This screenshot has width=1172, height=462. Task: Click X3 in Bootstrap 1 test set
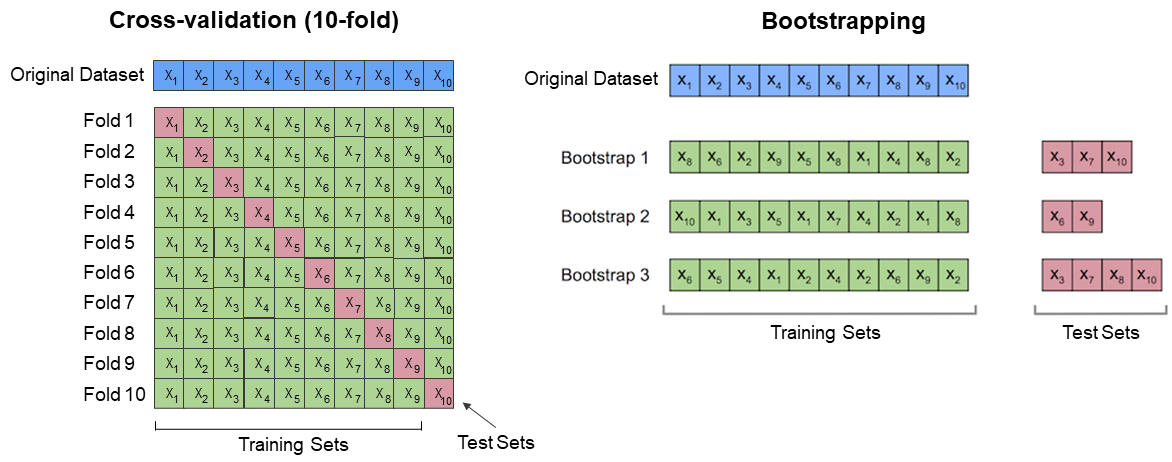[1057, 158]
